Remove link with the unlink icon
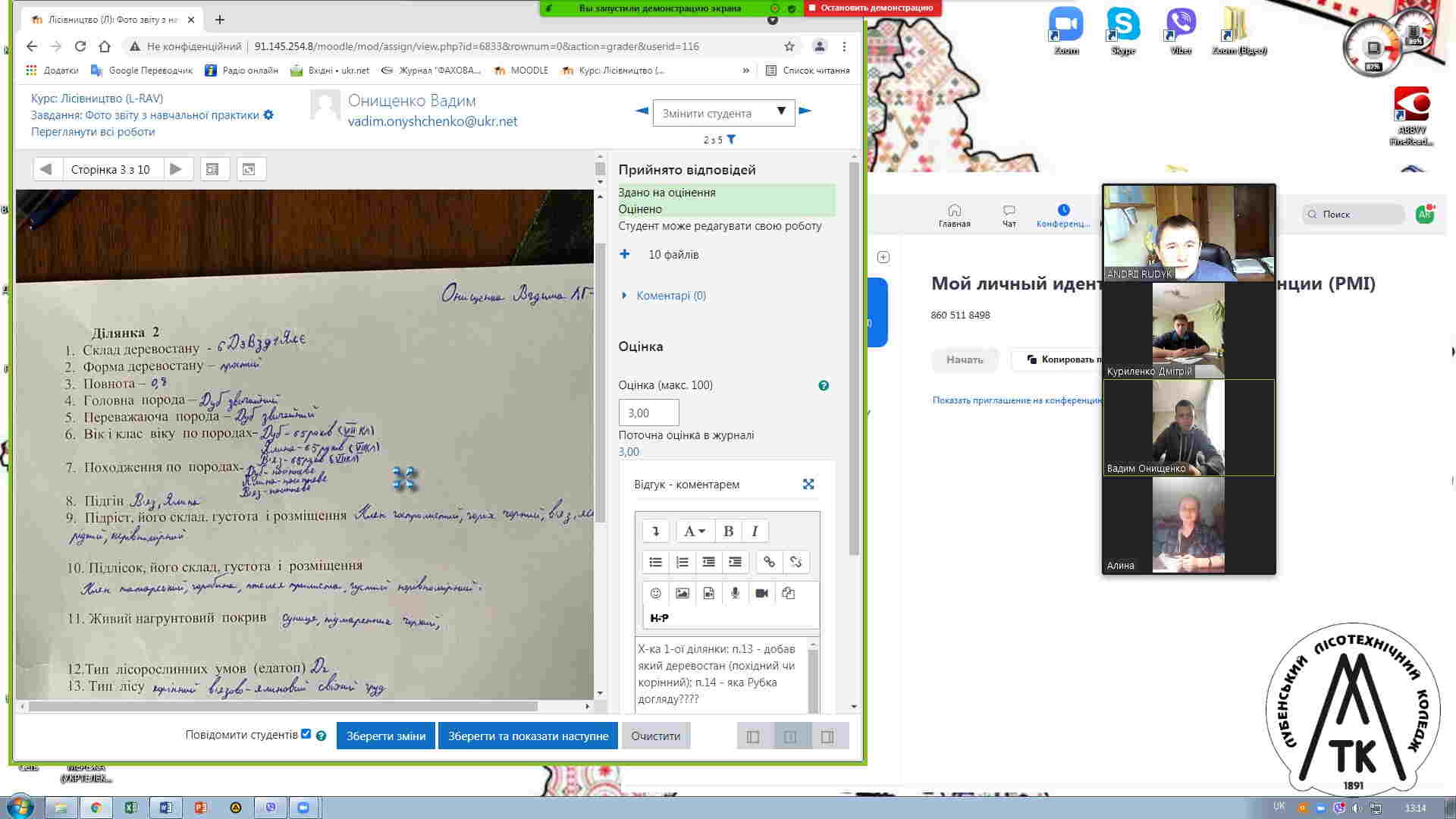Viewport: 1456px width, 819px height. 795,562
